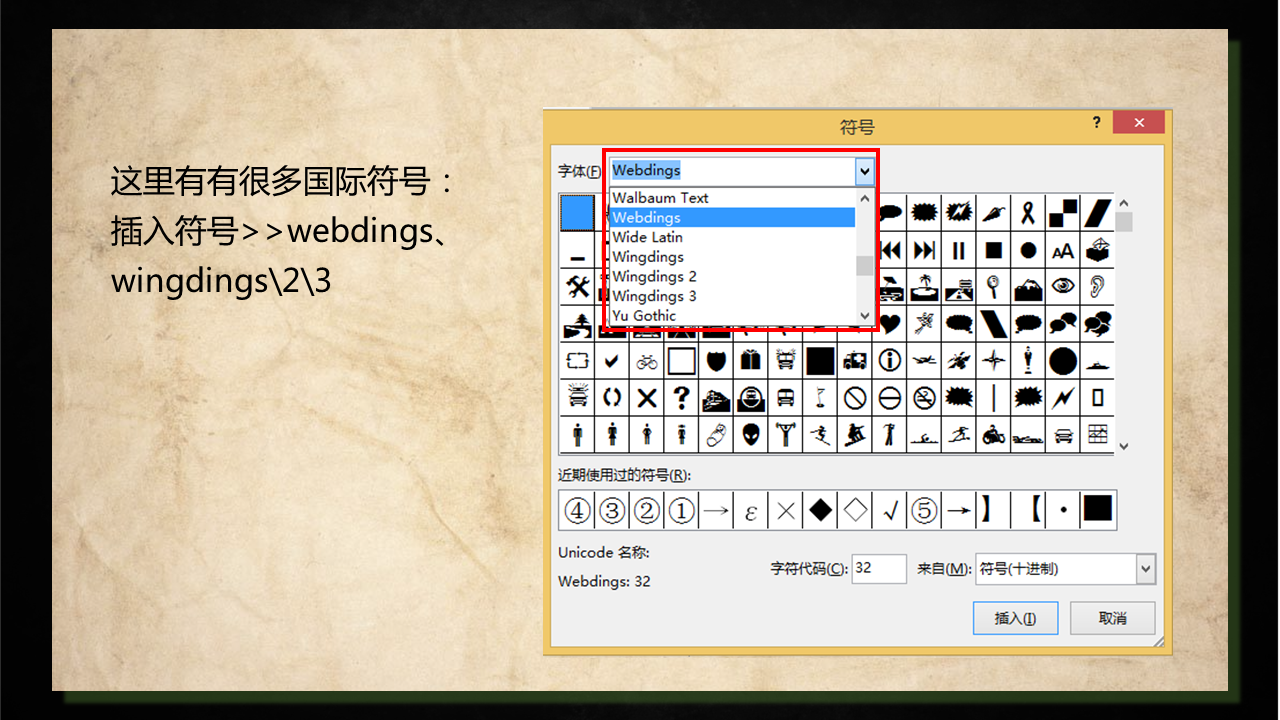Choose the skip-back rewind symbol
Image resolution: width=1280 pixels, height=720 pixels.
890,250
